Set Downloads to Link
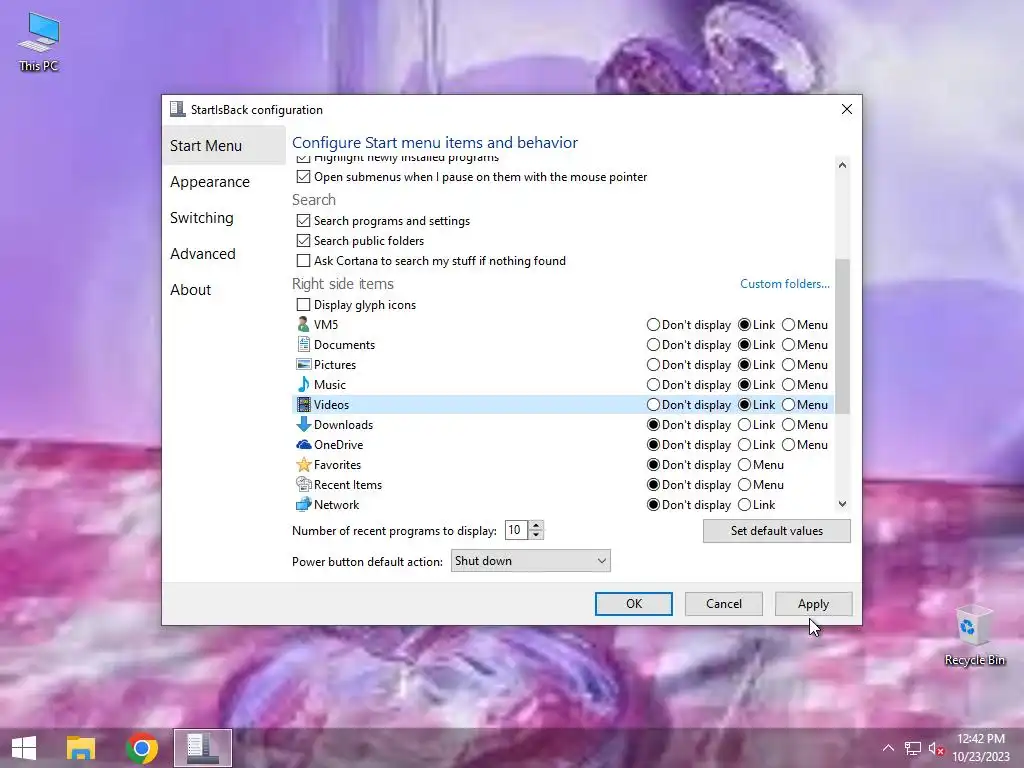 744,424
